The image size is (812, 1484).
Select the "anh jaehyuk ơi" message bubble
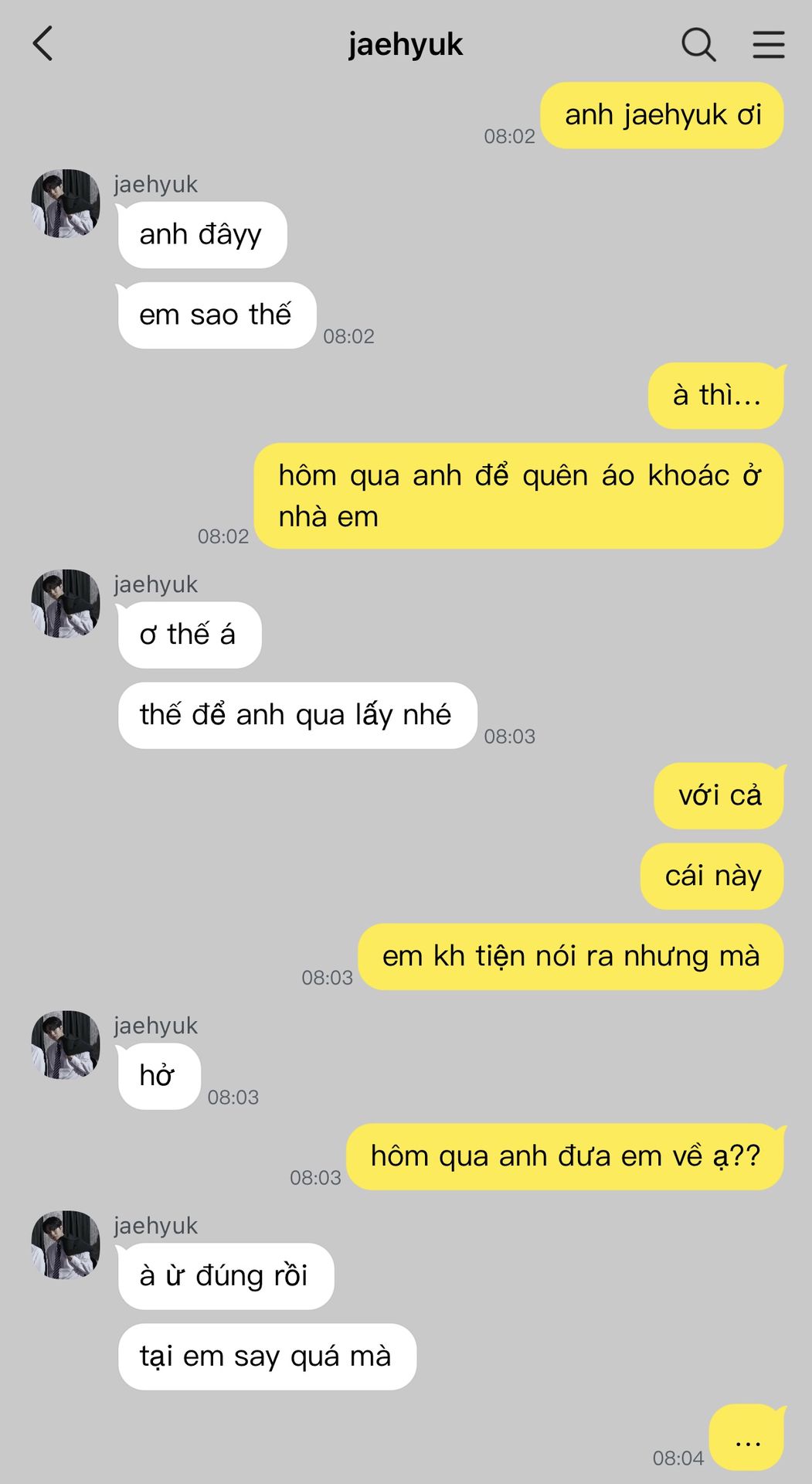662,115
